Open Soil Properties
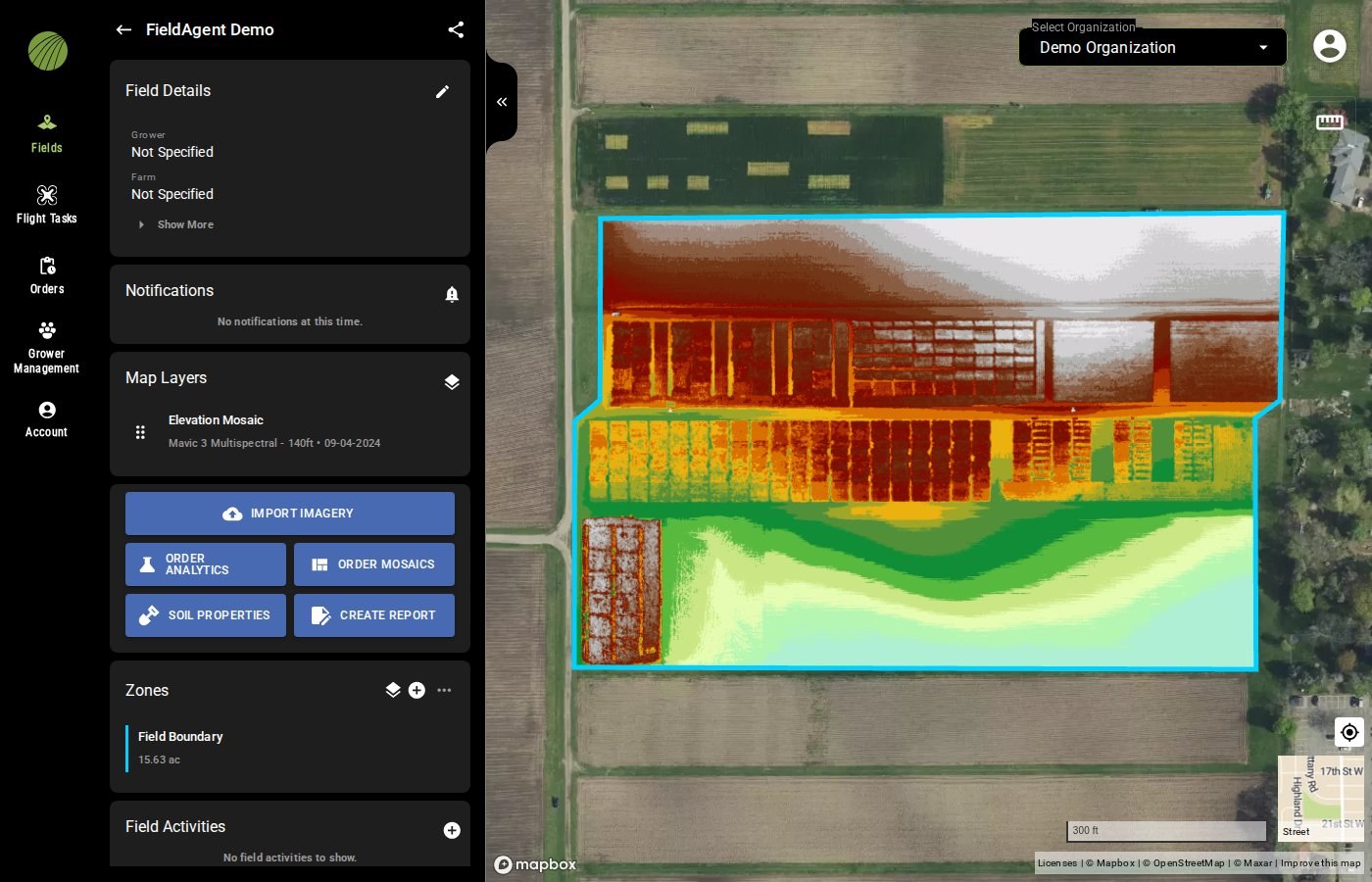Screen dimensions: 1372x882 (x=206, y=615)
